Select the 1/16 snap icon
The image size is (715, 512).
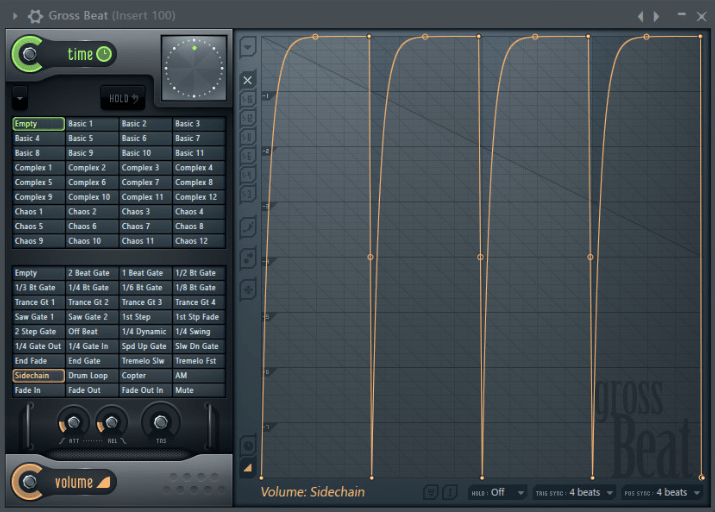[248, 99]
